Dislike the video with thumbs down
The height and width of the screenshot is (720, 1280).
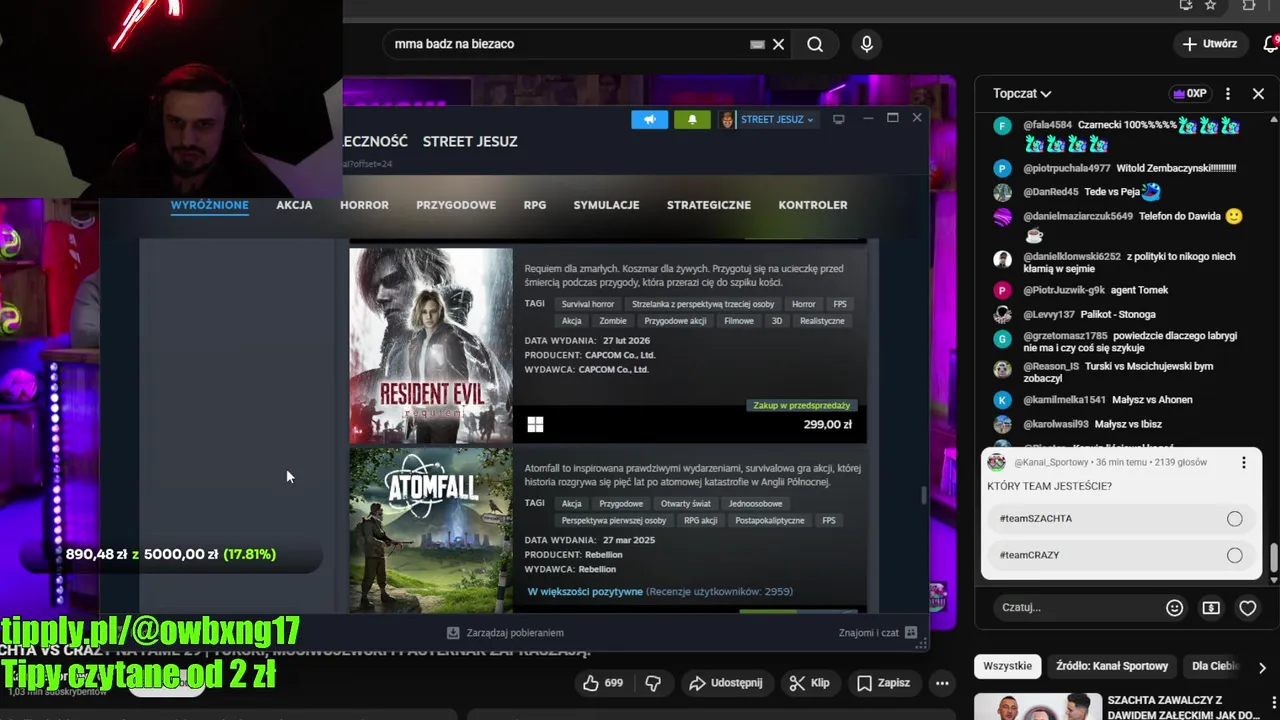pos(653,683)
